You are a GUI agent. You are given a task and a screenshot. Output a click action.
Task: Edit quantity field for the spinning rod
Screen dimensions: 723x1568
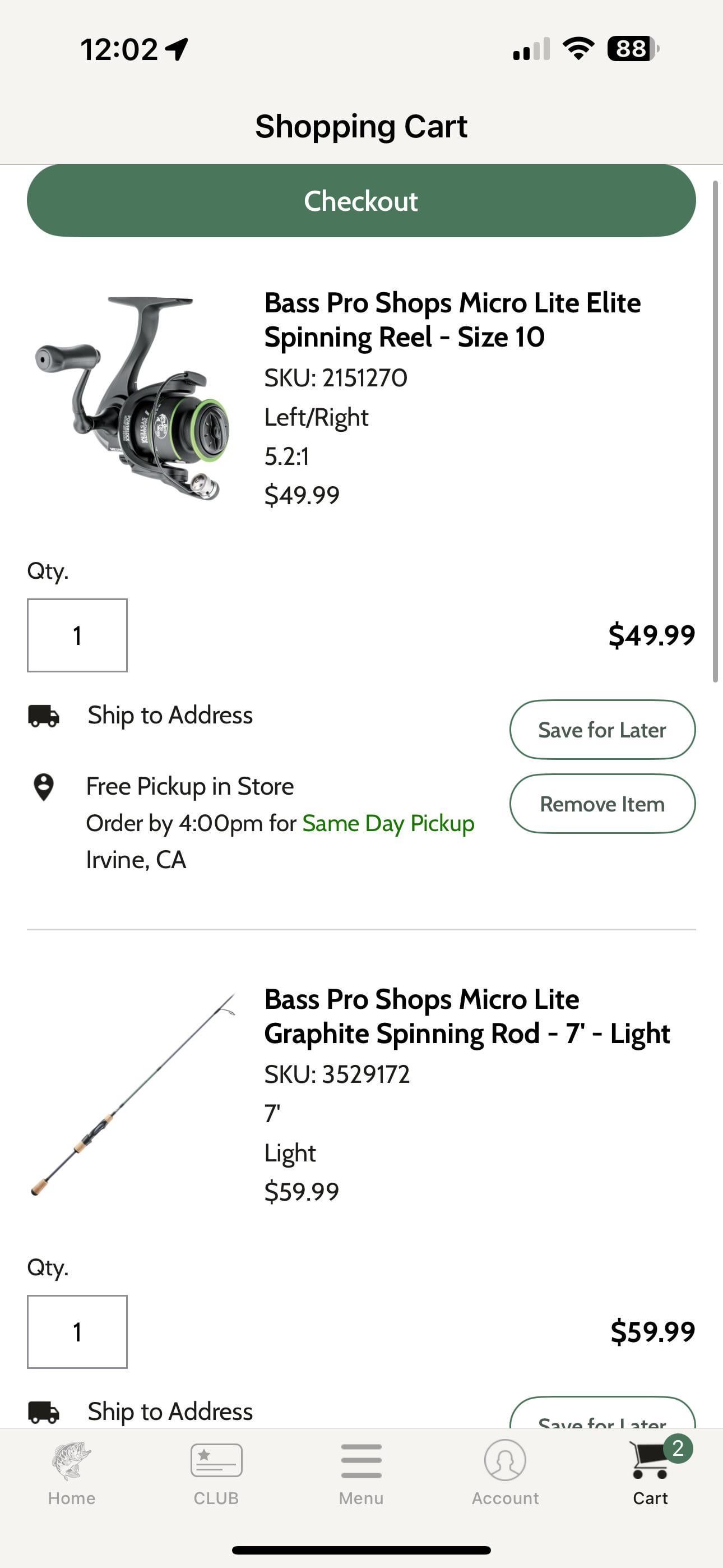tap(77, 1332)
